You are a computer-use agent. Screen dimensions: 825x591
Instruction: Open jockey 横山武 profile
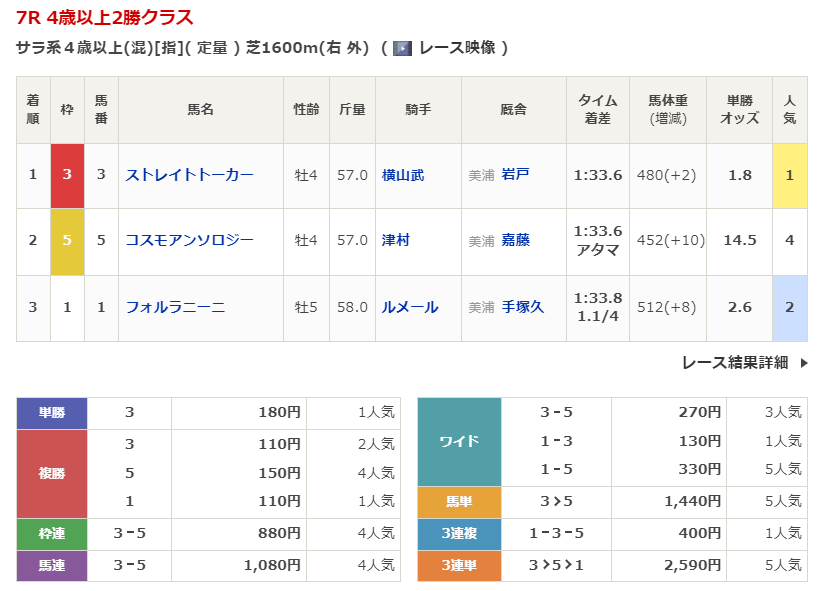(x=403, y=175)
